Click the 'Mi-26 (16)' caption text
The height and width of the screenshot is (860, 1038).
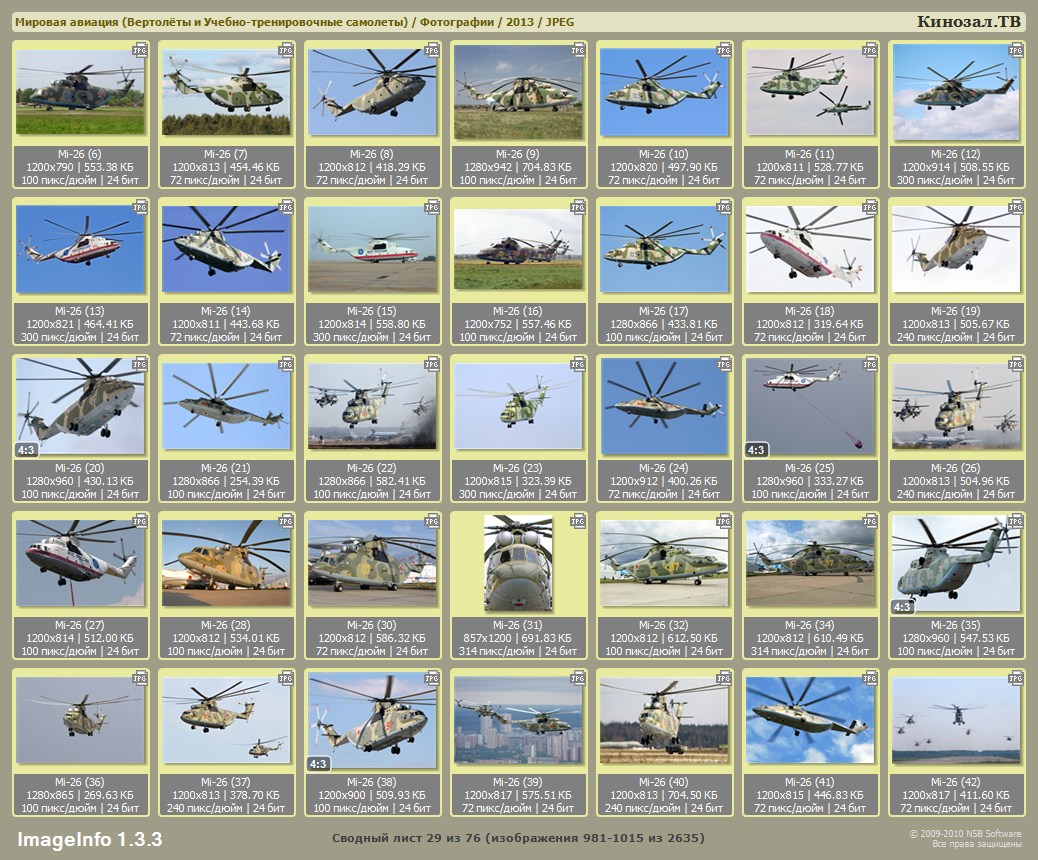pyautogui.click(x=518, y=311)
